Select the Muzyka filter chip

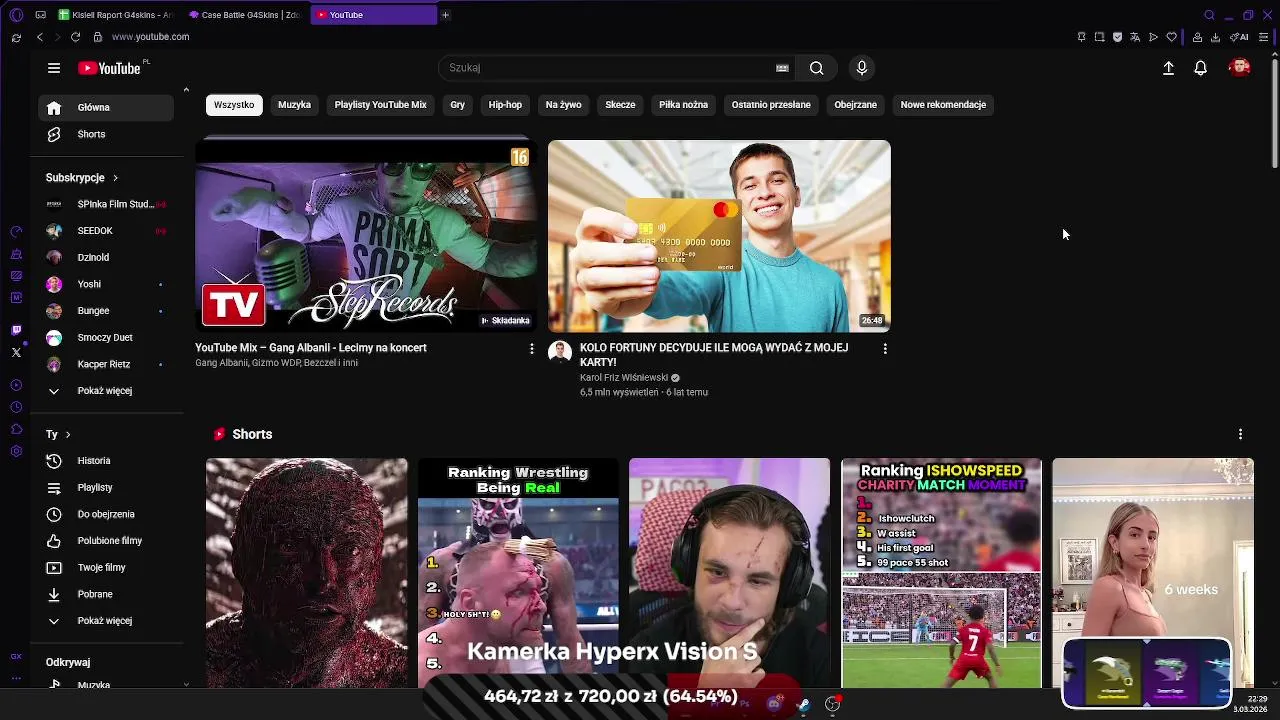294,105
